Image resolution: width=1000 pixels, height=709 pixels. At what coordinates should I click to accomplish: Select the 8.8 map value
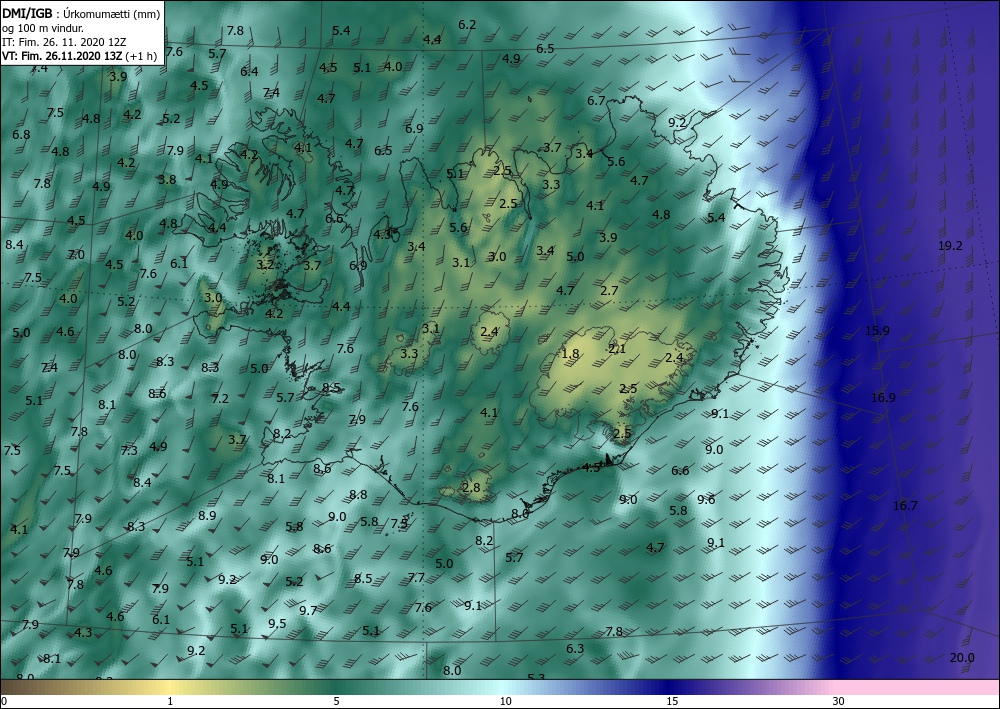click(x=358, y=495)
